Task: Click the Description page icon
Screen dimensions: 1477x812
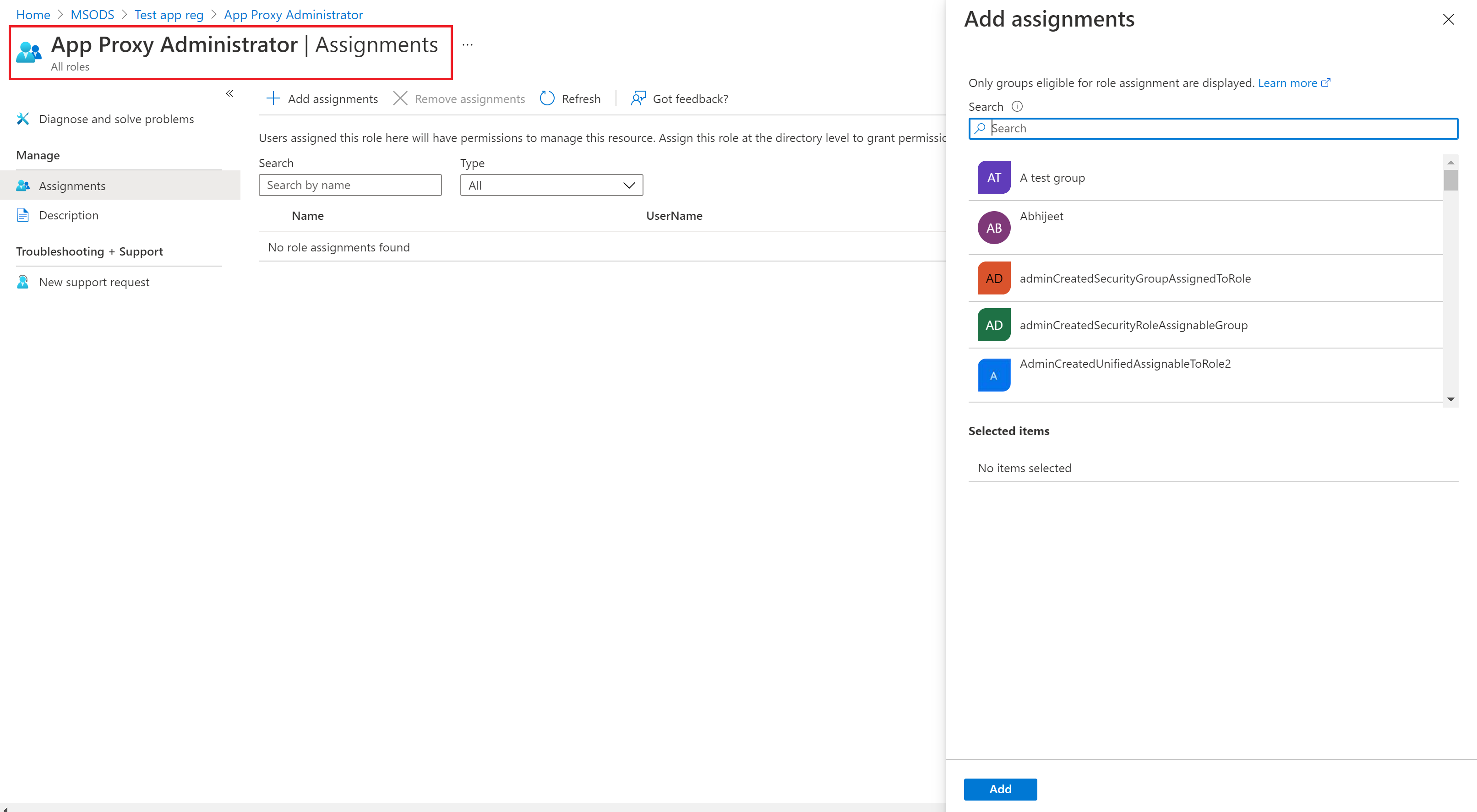Action: 24,214
